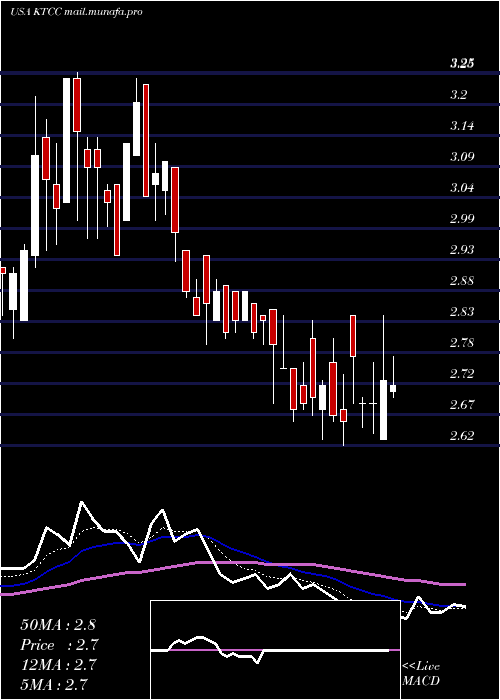
Task: Click the '5MA : 2.7' legend entry
Action: 53,684
